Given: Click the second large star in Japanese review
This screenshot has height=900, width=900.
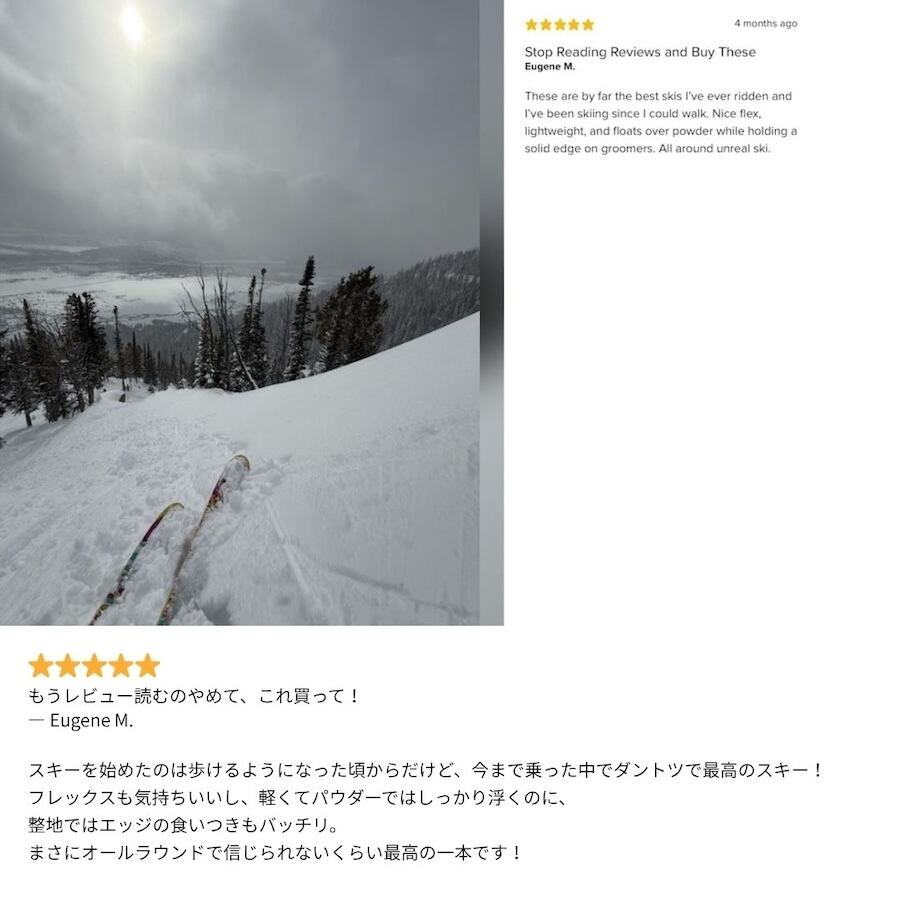Looking at the screenshot, I should pos(68,666).
